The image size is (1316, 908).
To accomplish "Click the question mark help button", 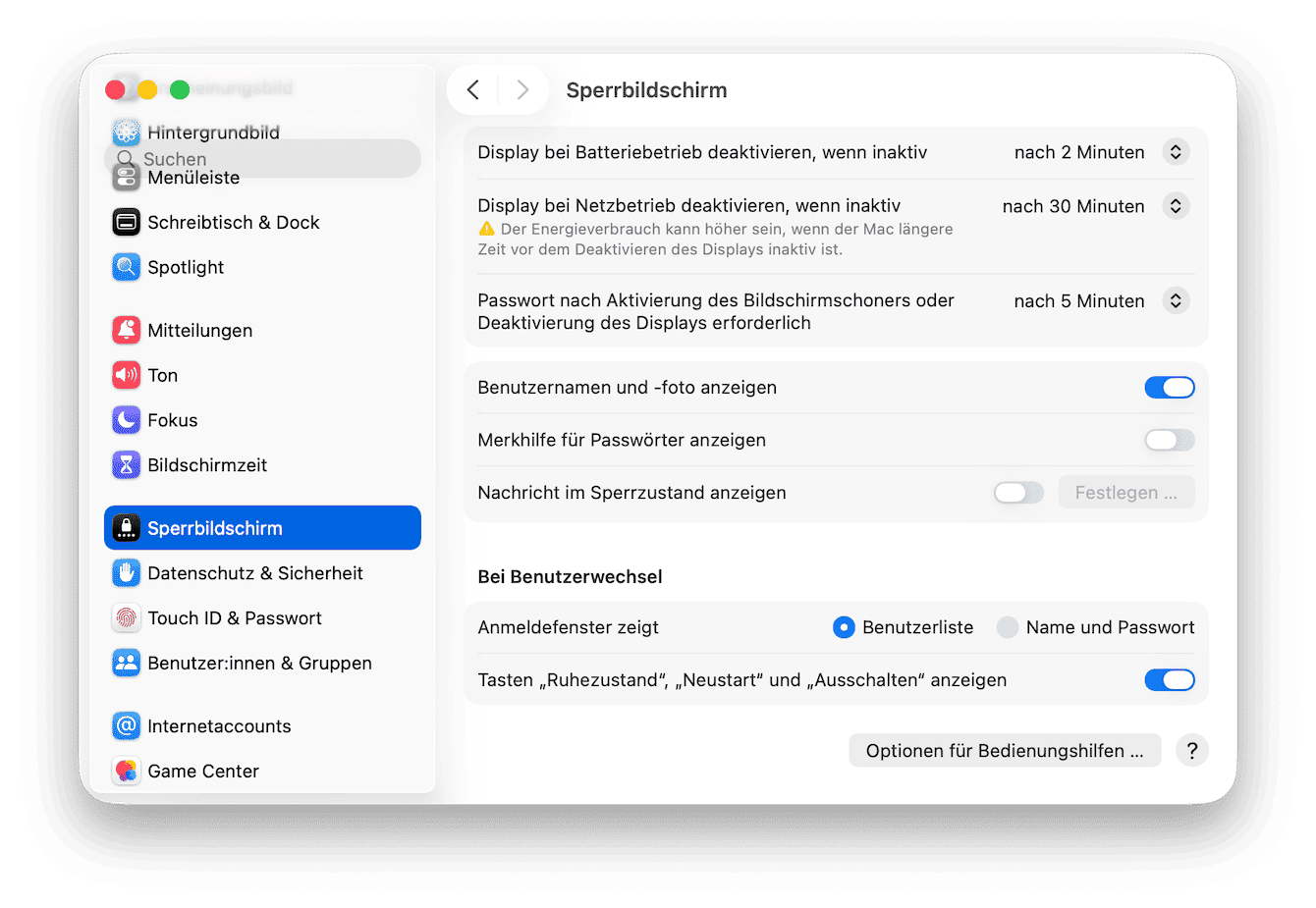I will (x=1192, y=751).
